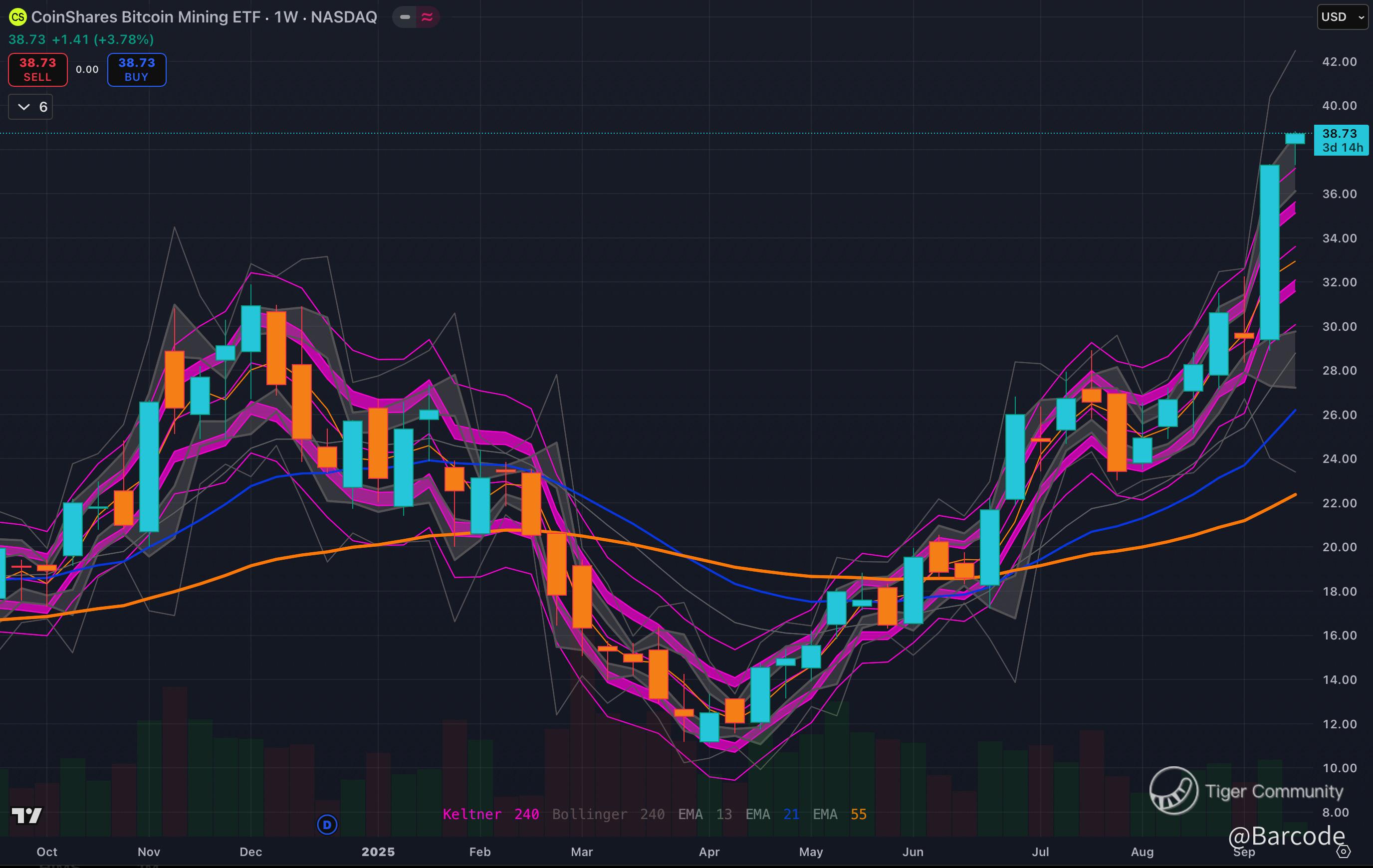Click the CoinShares Bitcoin Mining ETF title
Image resolution: width=1373 pixels, height=868 pixels.
204,17
